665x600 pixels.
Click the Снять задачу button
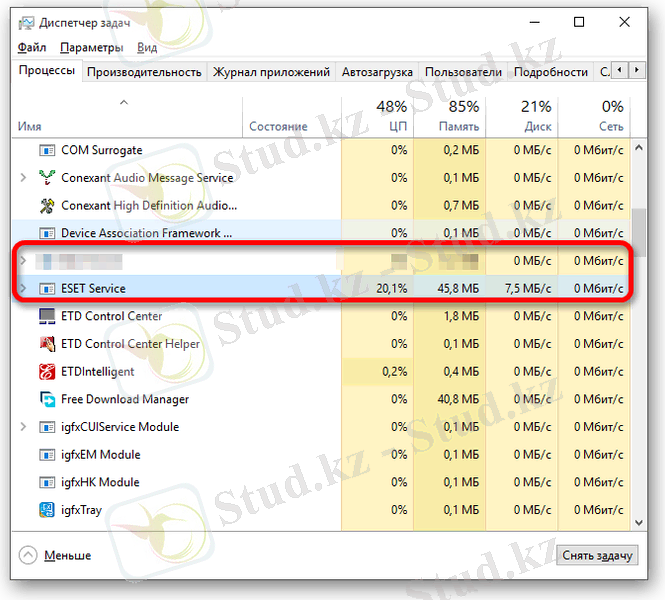coord(597,555)
